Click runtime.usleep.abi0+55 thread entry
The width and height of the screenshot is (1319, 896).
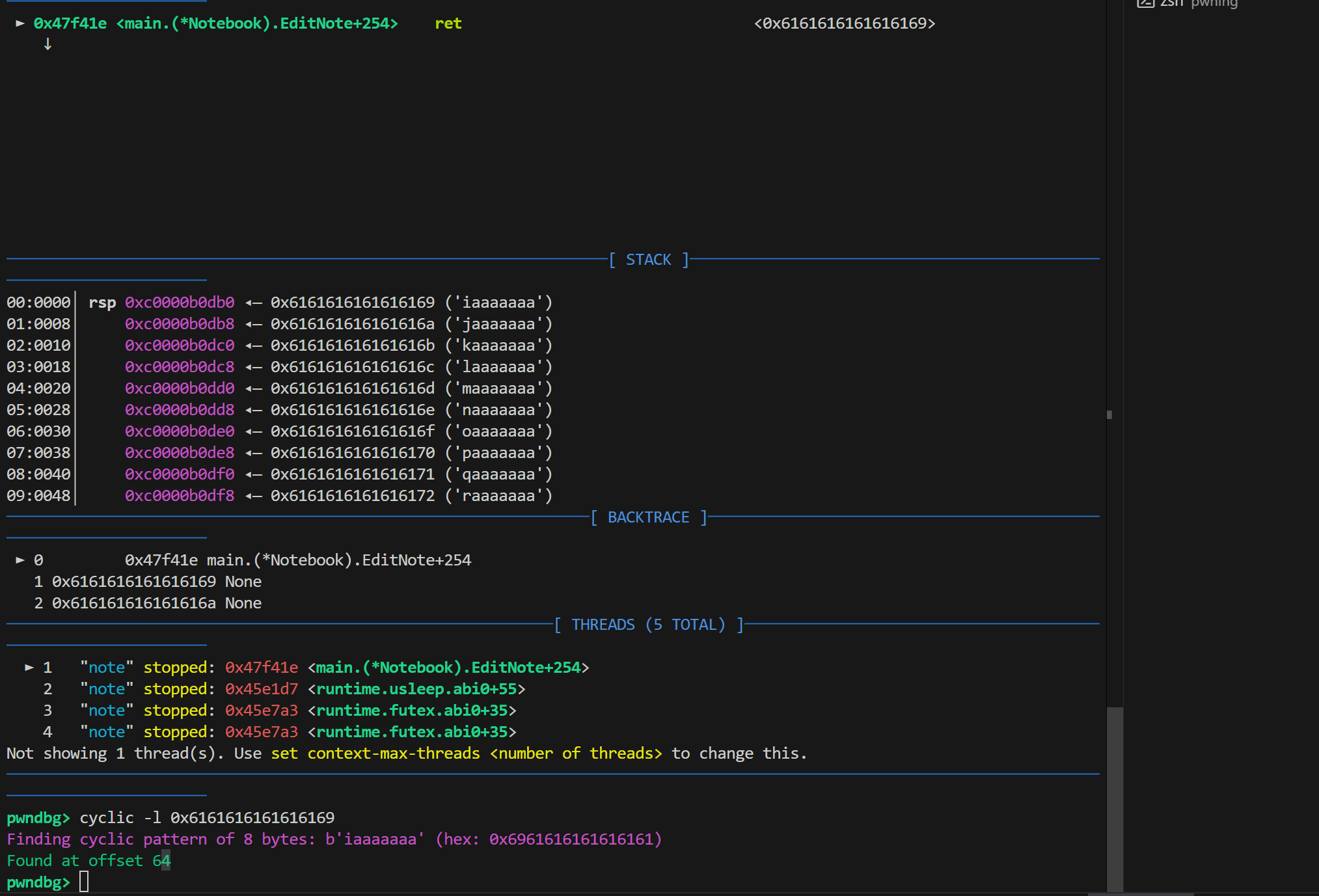coord(416,689)
